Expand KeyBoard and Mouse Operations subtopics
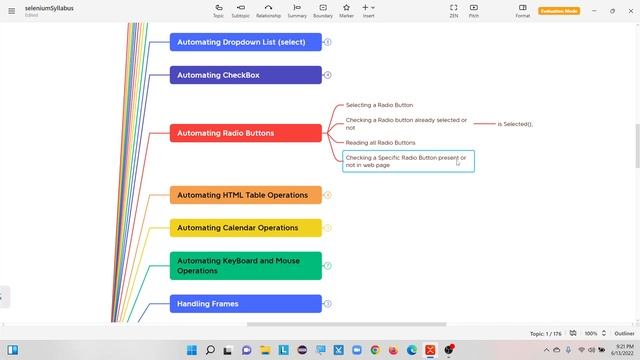 coord(327,266)
